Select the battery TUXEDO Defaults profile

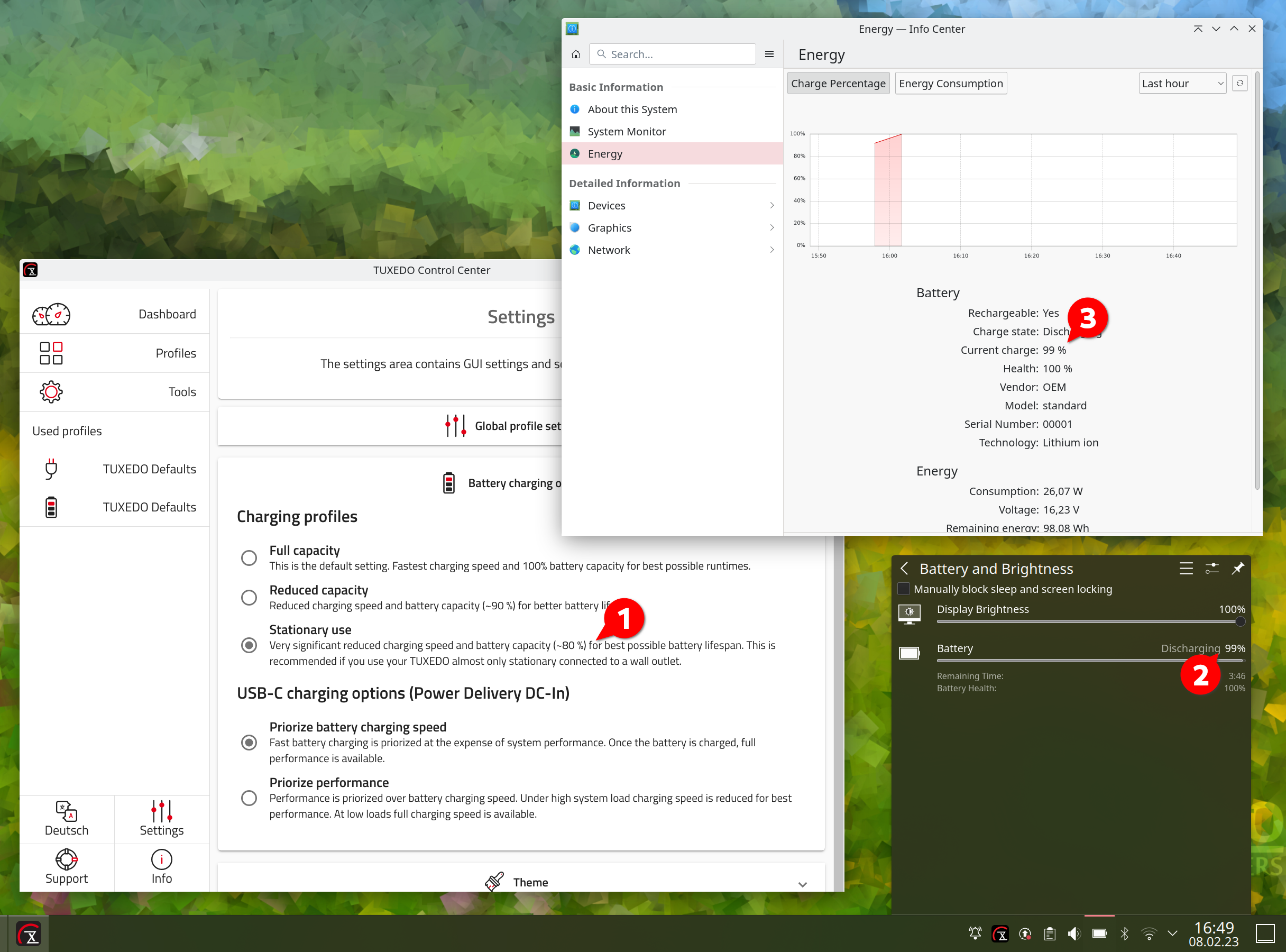(51, 507)
